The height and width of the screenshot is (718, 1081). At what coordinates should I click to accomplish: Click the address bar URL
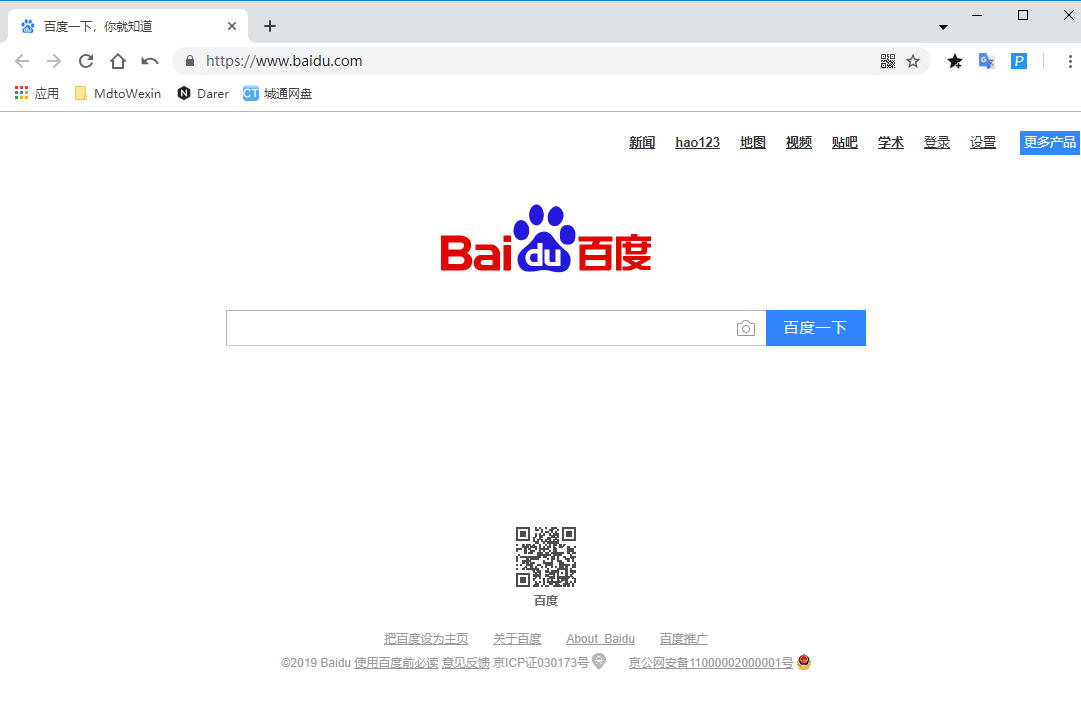[x=284, y=61]
